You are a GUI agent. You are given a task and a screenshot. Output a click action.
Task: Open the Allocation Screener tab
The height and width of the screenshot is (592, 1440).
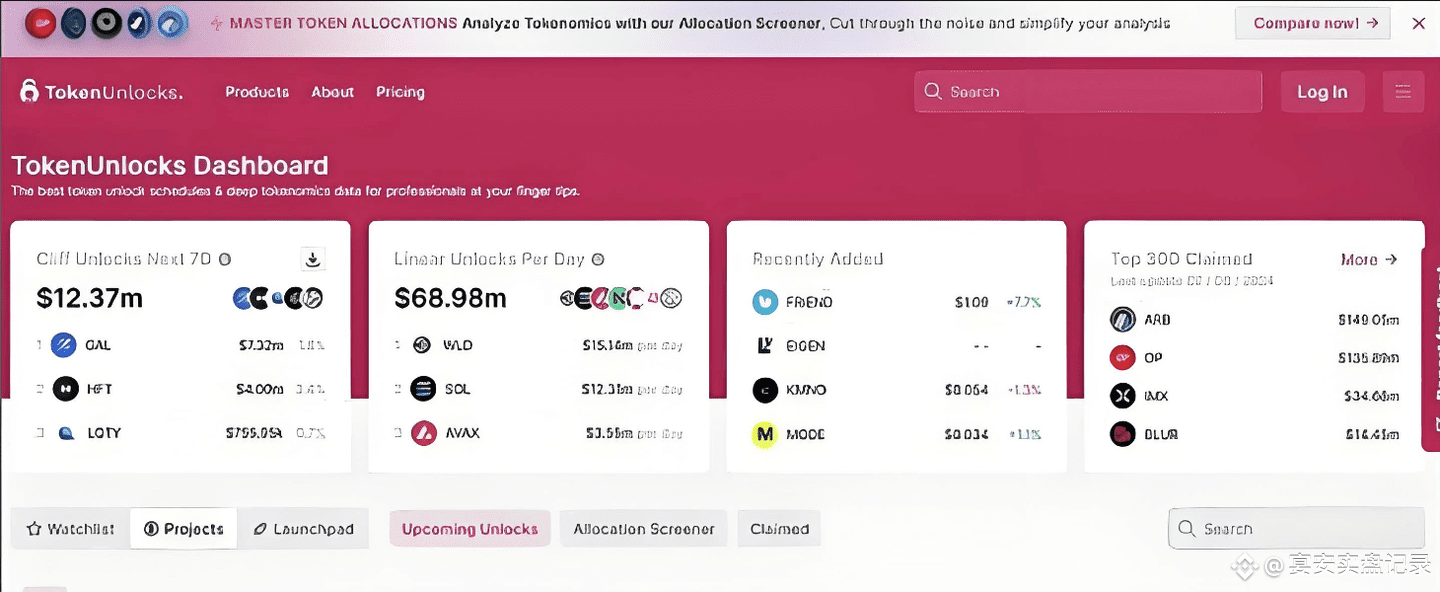click(644, 529)
